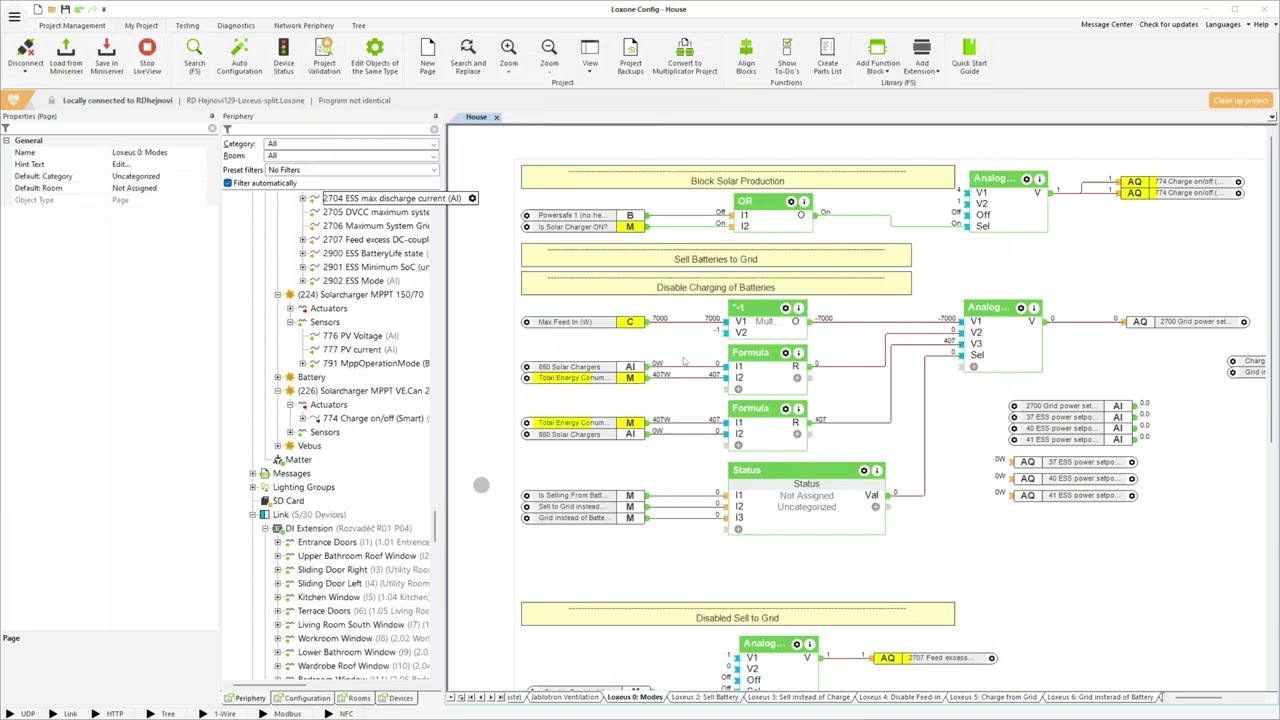
Task: Open Quick Start Guide
Action: pos(969,56)
